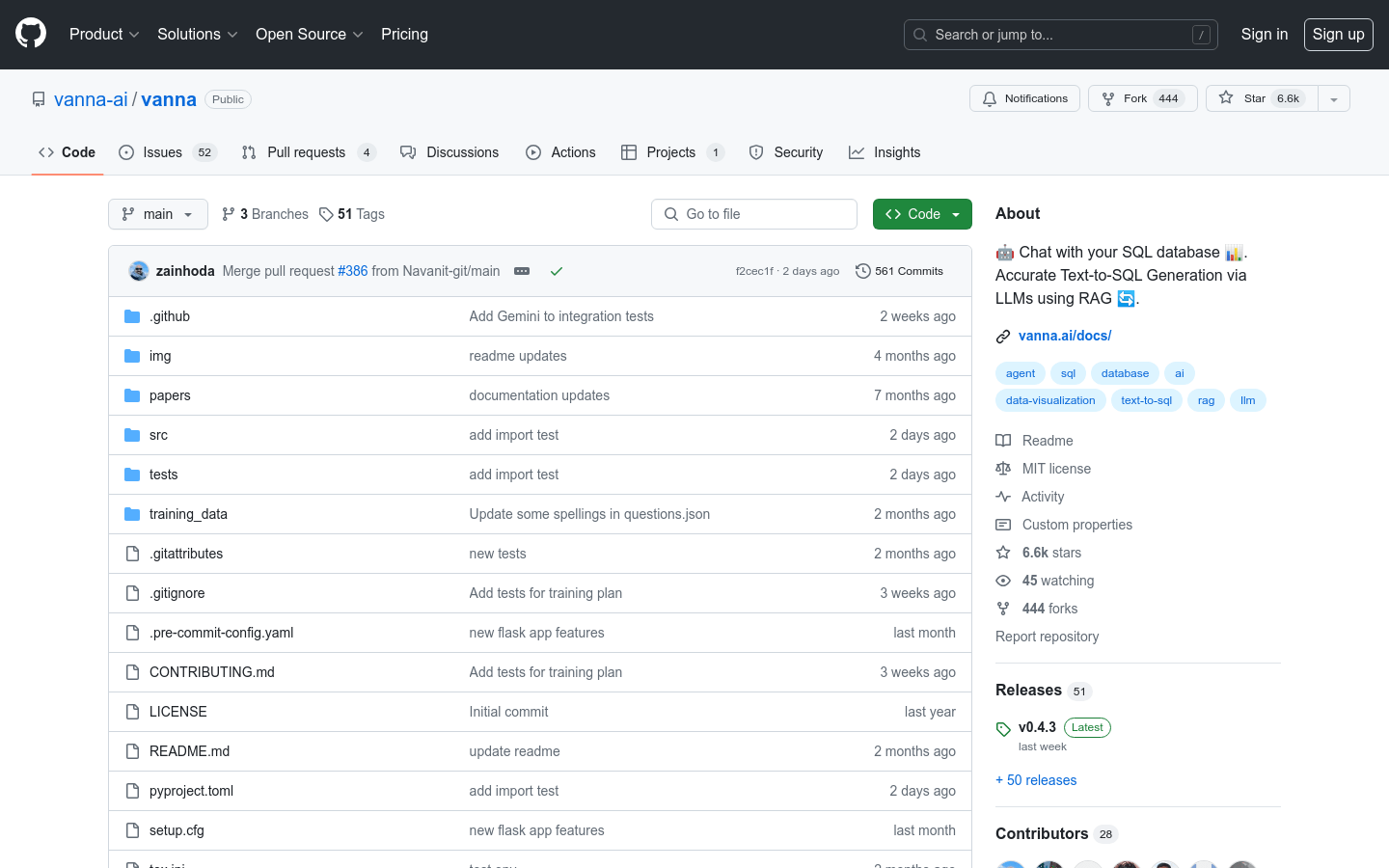Switch to the Discussions tab
Viewport: 1389px width, 868px height.
tap(449, 152)
